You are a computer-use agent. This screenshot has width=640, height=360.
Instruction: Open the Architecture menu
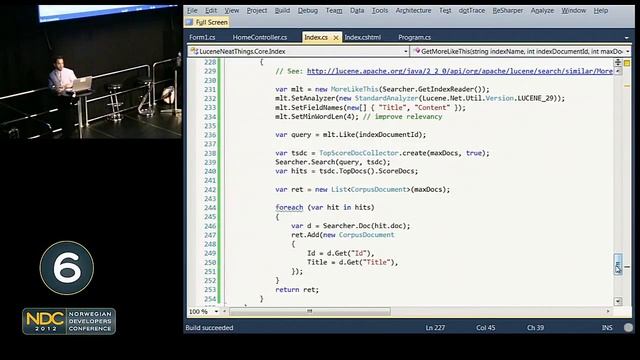(x=413, y=11)
